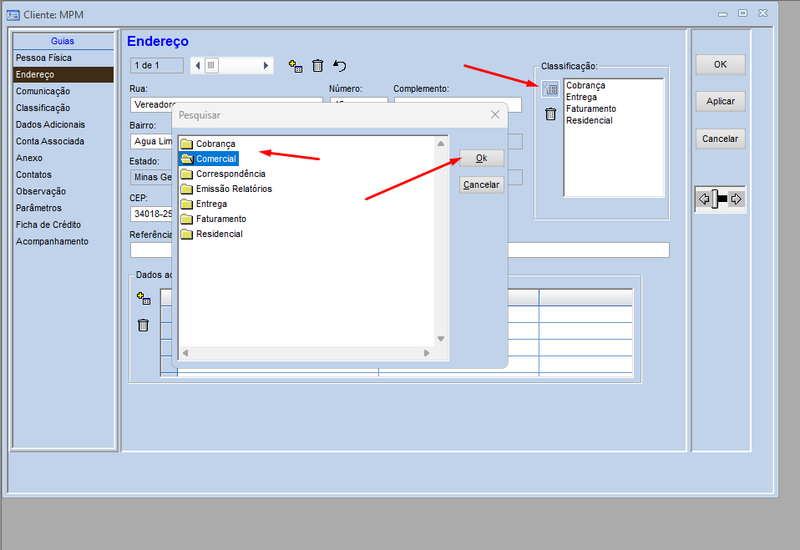Click the scroll left arrow in Pesquisar list
This screenshot has height=550, width=800.
point(185,353)
